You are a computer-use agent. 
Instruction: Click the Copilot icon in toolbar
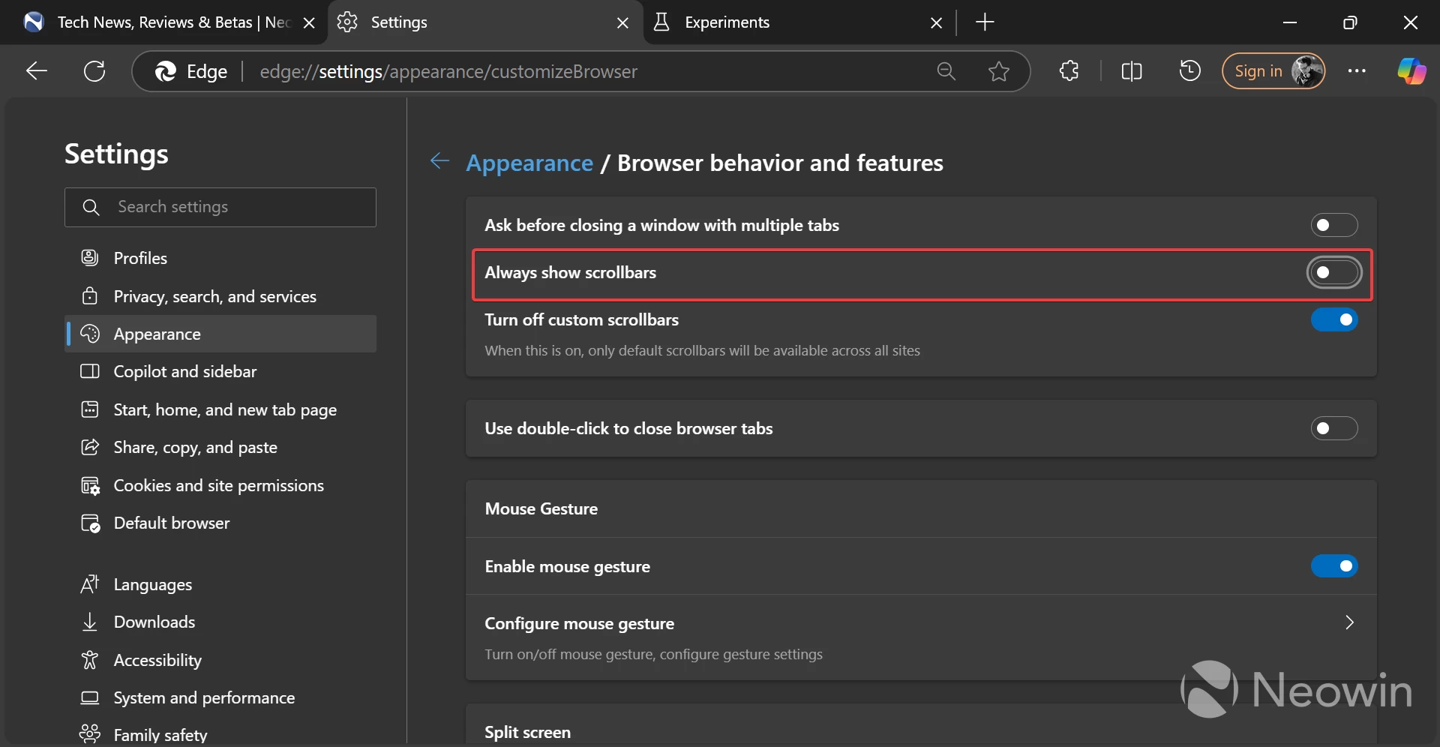1411,71
